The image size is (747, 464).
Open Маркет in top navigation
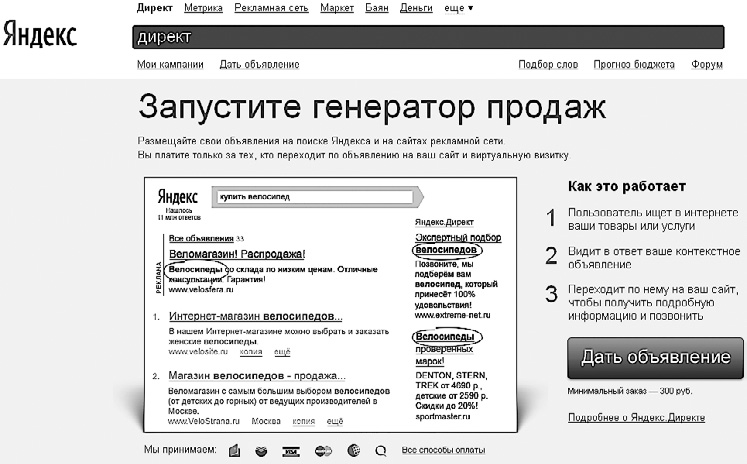coord(337,8)
